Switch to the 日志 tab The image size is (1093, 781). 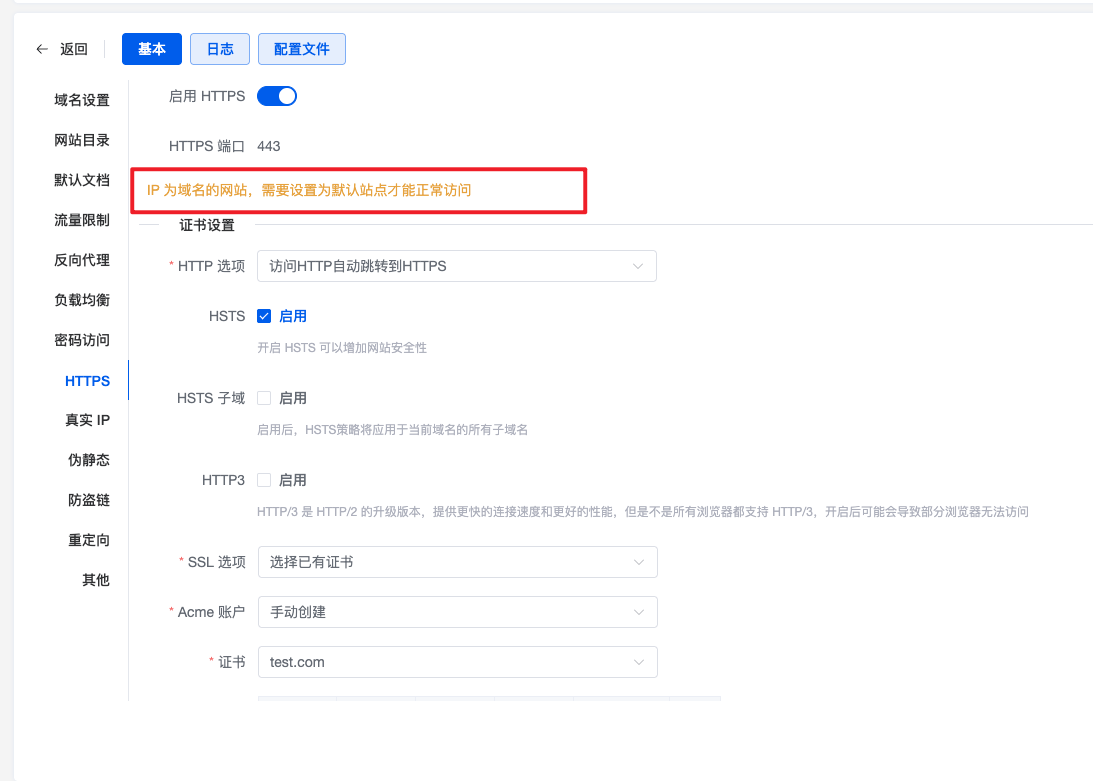tap(220, 49)
